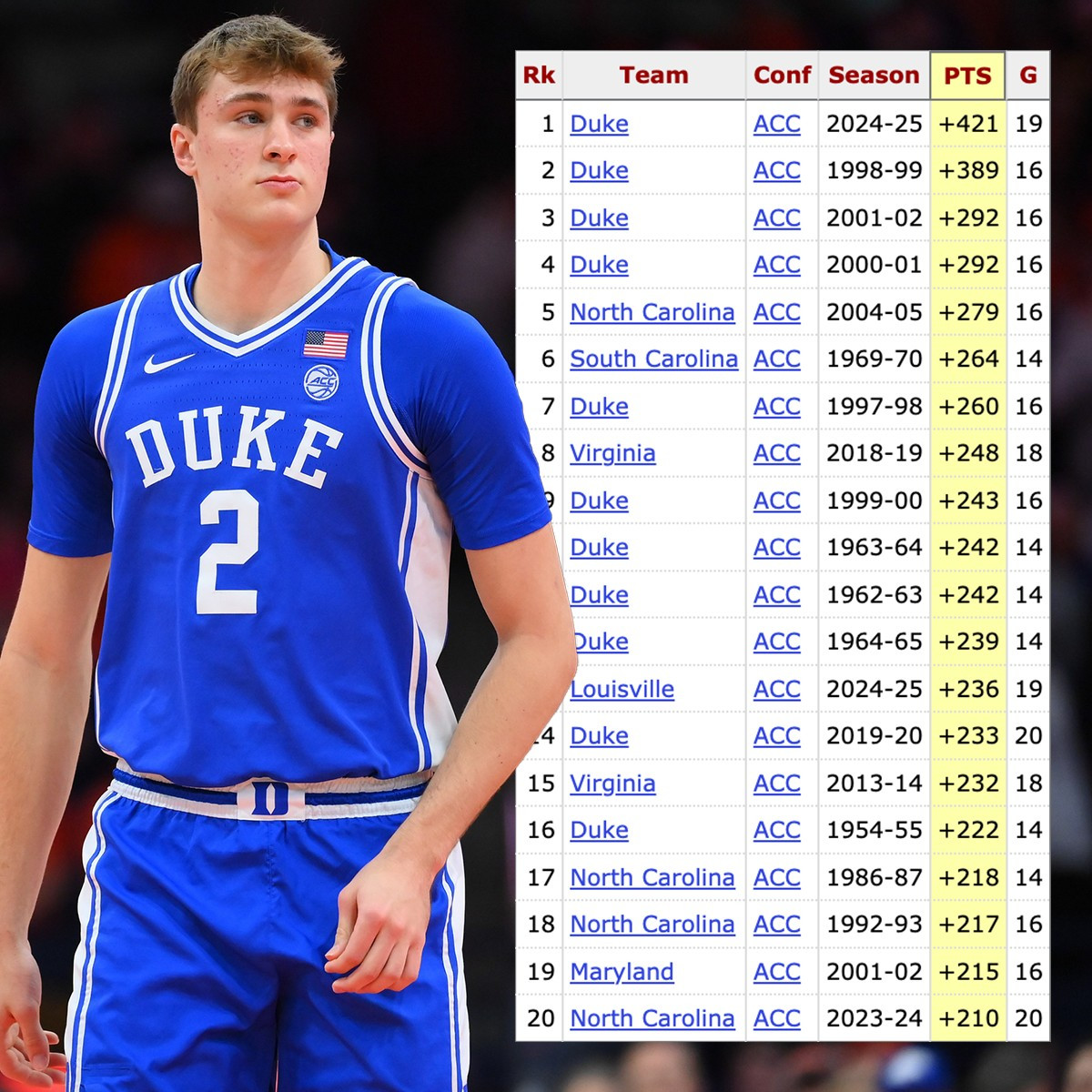Click the ACC link in the 2023-24 North Carolina row
1092x1092 pixels.
point(777,1018)
